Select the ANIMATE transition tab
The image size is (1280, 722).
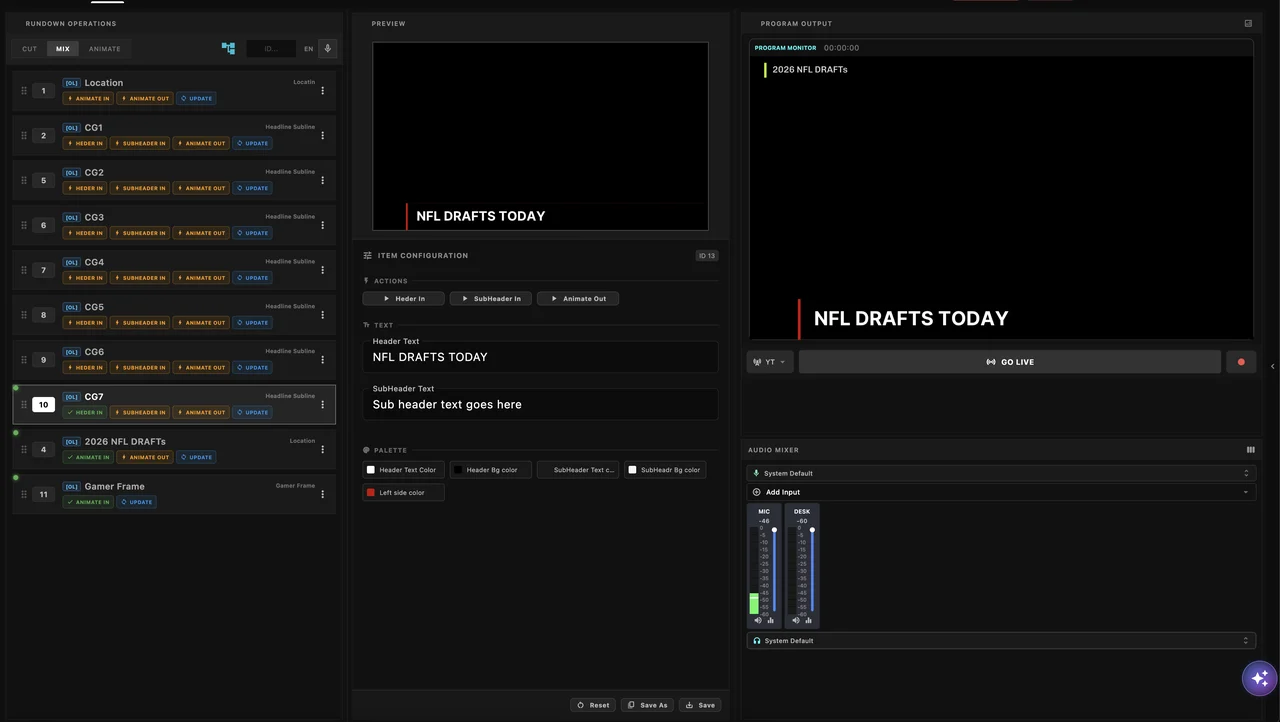click(104, 48)
